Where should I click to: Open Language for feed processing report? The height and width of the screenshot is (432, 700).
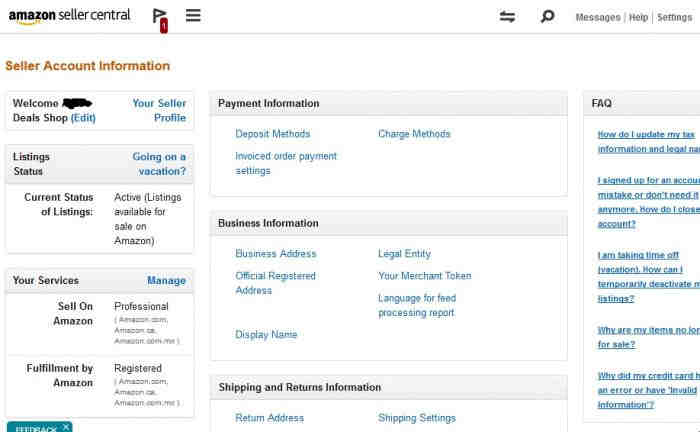(x=417, y=305)
